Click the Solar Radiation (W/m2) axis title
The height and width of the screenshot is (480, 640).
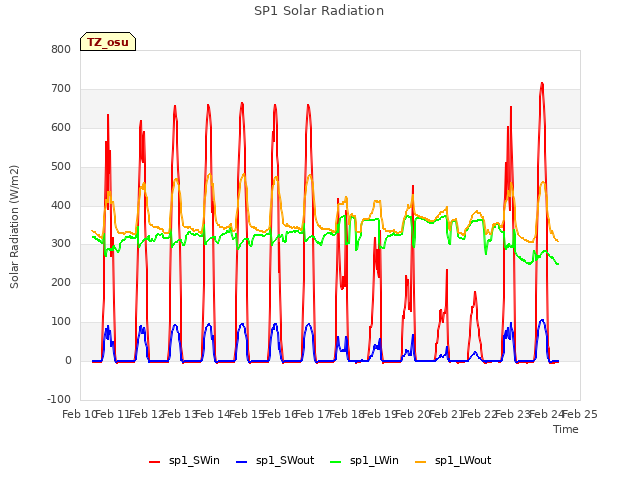point(14,227)
